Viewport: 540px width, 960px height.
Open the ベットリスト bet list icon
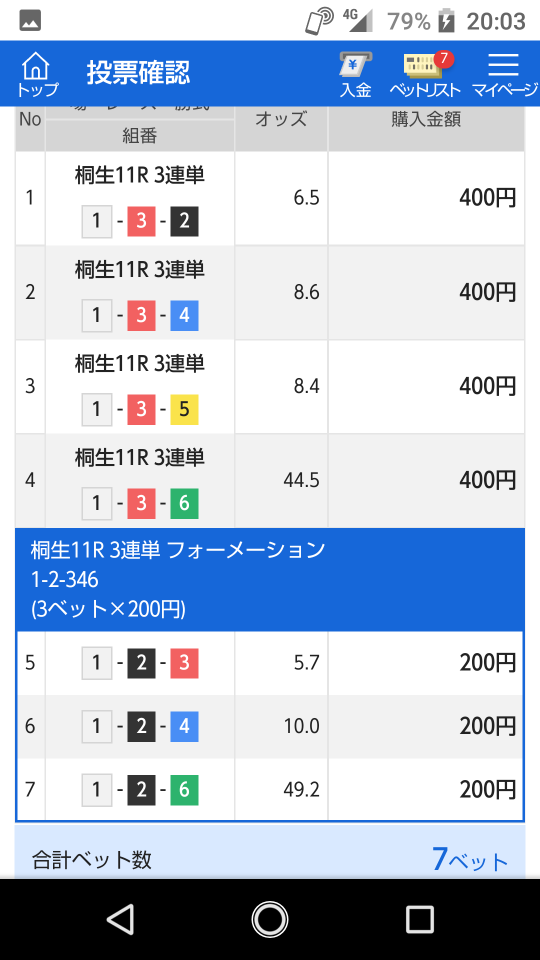pos(426,75)
